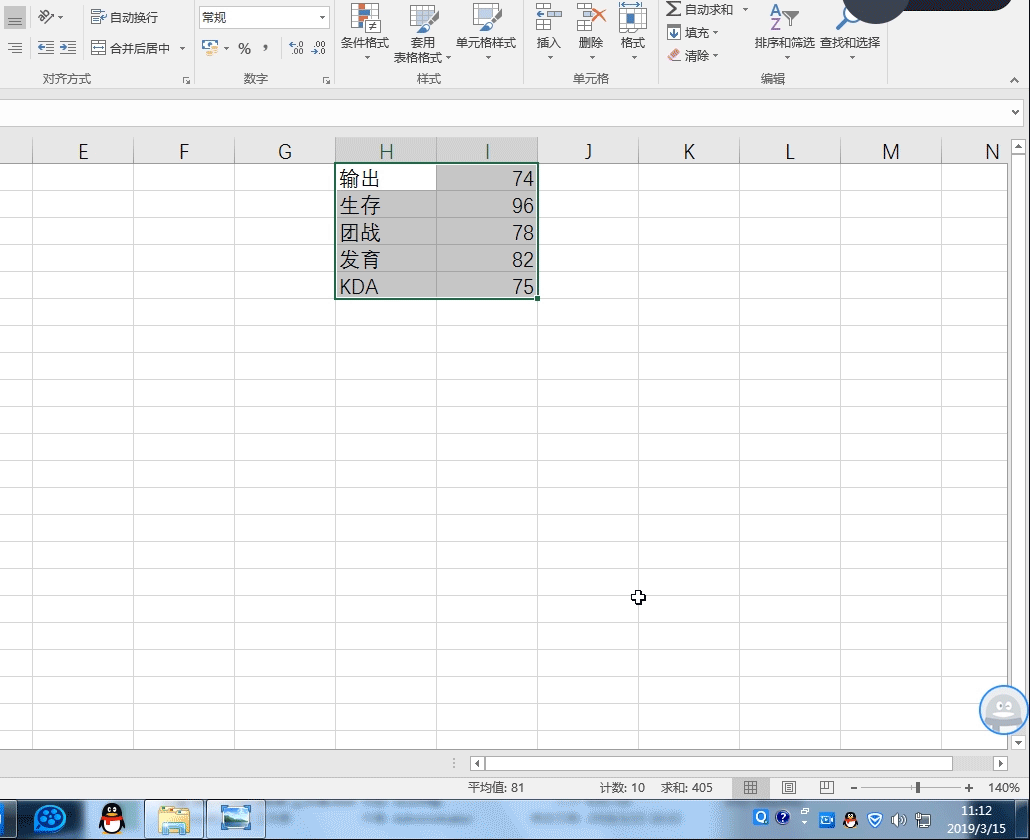Click the horizontal scrollbar thumb
Screen dimensions: 1030x840
(x=719, y=763)
